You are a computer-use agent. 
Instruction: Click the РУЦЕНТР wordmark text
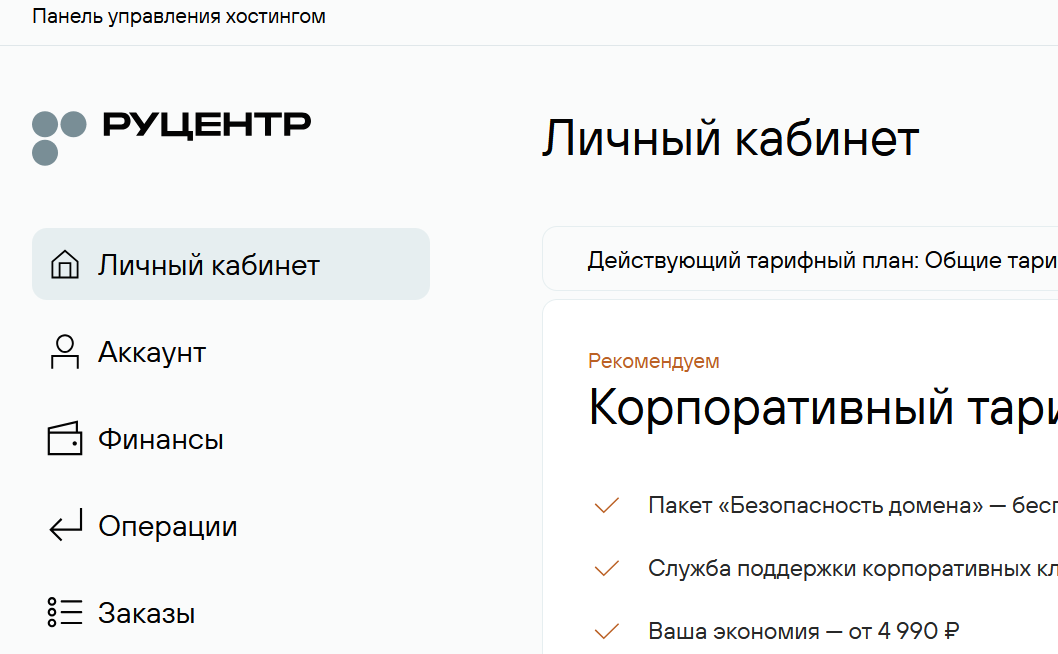[x=207, y=124]
